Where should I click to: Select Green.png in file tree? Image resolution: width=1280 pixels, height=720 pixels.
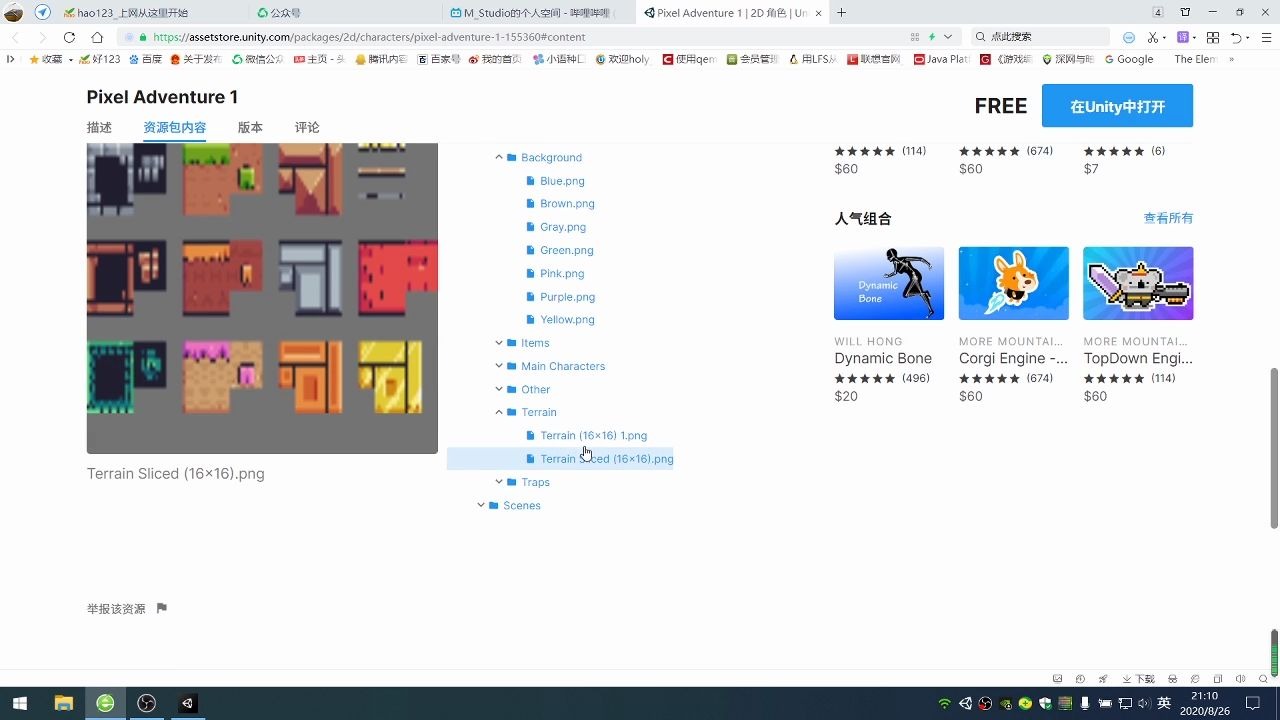567,250
